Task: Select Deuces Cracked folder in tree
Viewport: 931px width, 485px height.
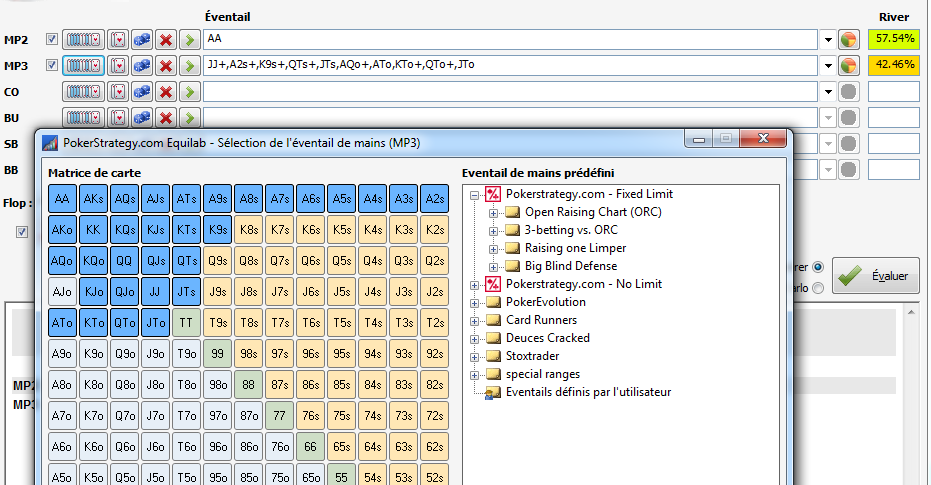Action: coord(547,338)
